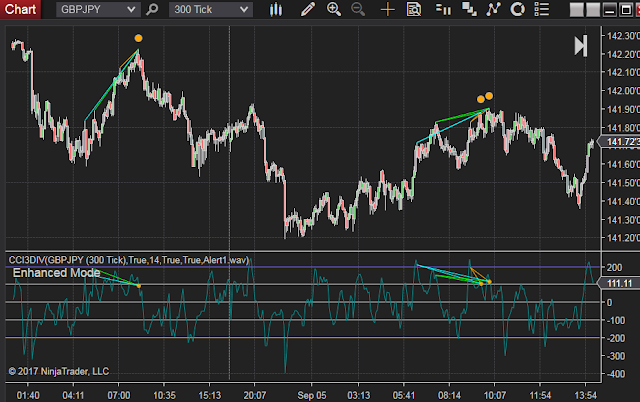Open the drawing tools pencil menu
Viewport: 640px width, 402px height.
click(307, 9)
